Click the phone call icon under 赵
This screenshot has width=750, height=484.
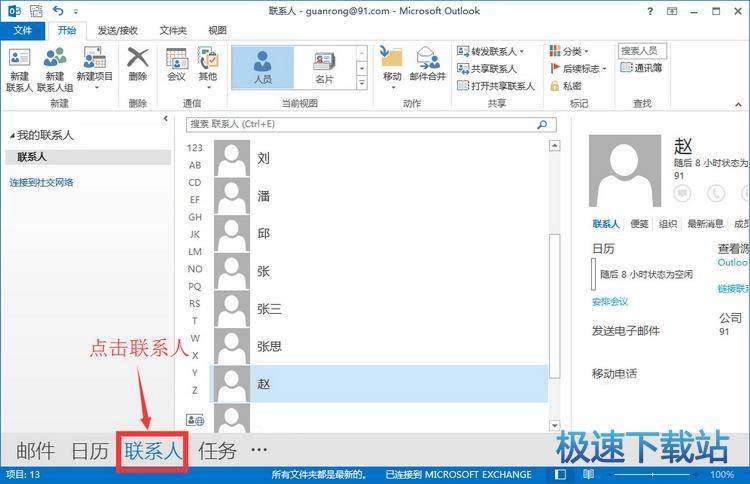[x=716, y=193]
